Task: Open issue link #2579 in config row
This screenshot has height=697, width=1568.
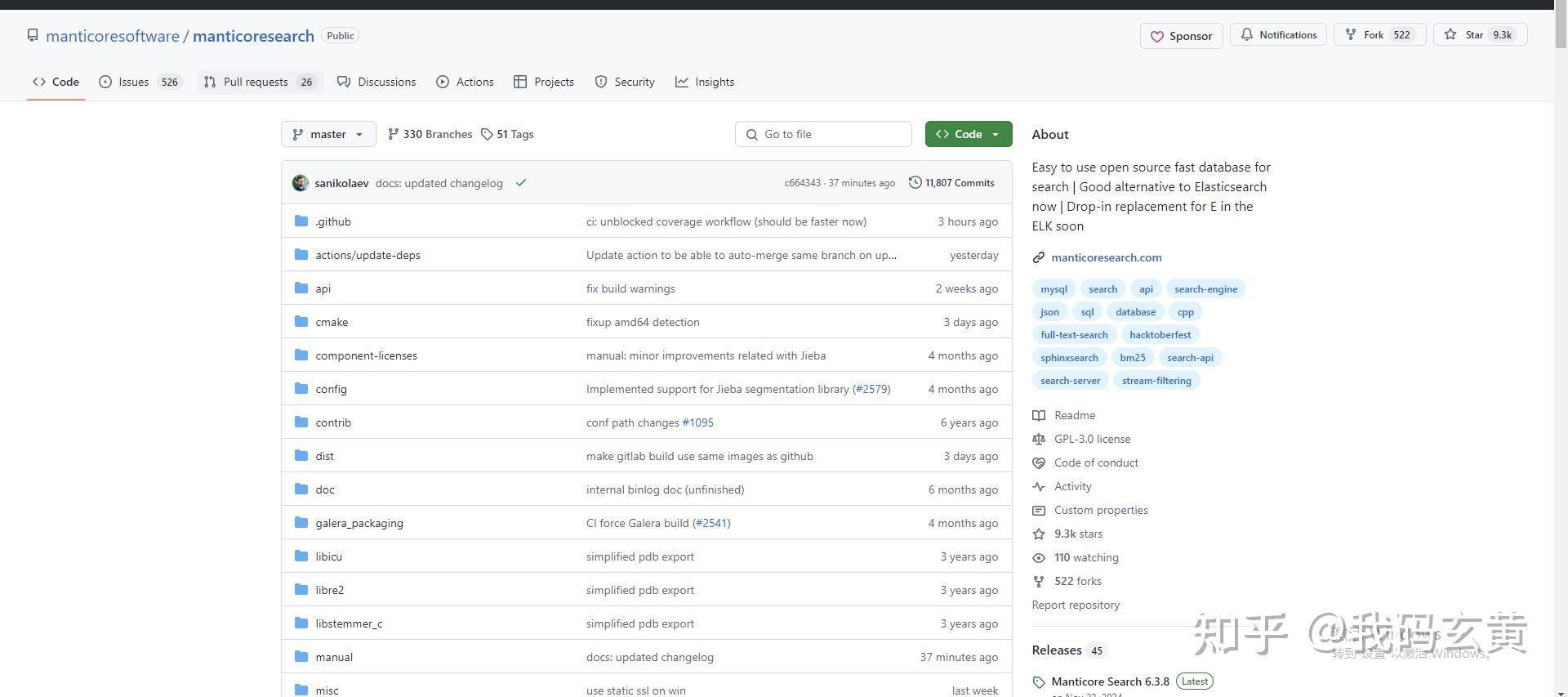Action: (871, 389)
